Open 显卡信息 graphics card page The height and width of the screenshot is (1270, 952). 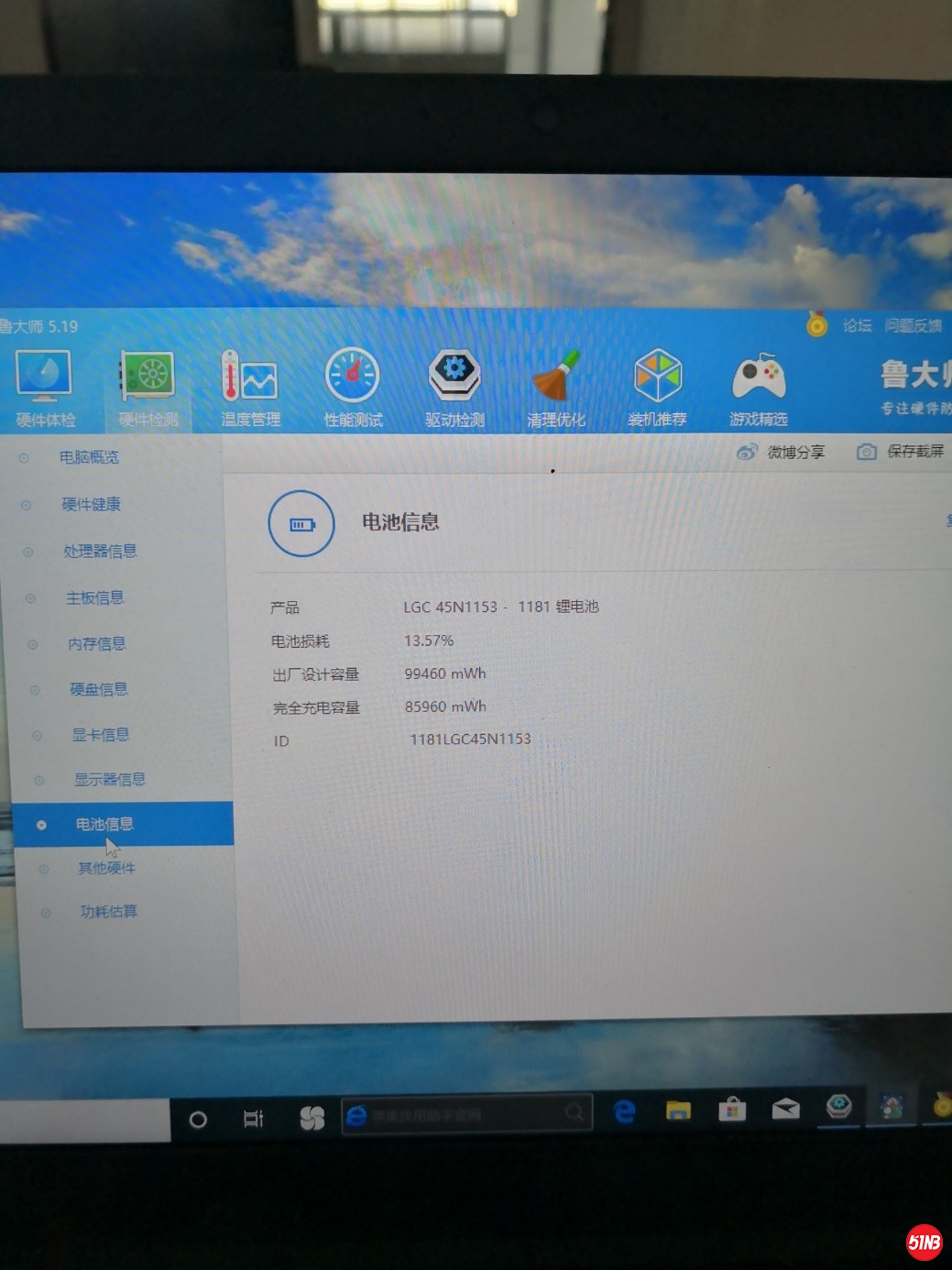tap(100, 734)
